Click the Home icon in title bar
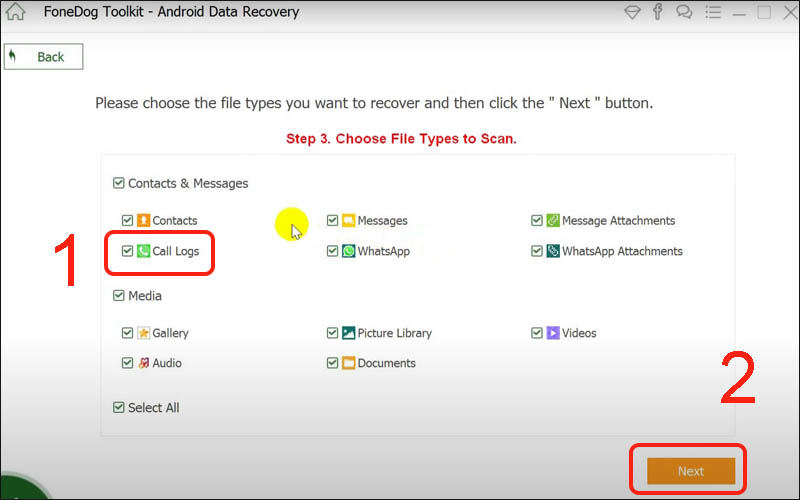This screenshot has height=500, width=800. click(15, 11)
